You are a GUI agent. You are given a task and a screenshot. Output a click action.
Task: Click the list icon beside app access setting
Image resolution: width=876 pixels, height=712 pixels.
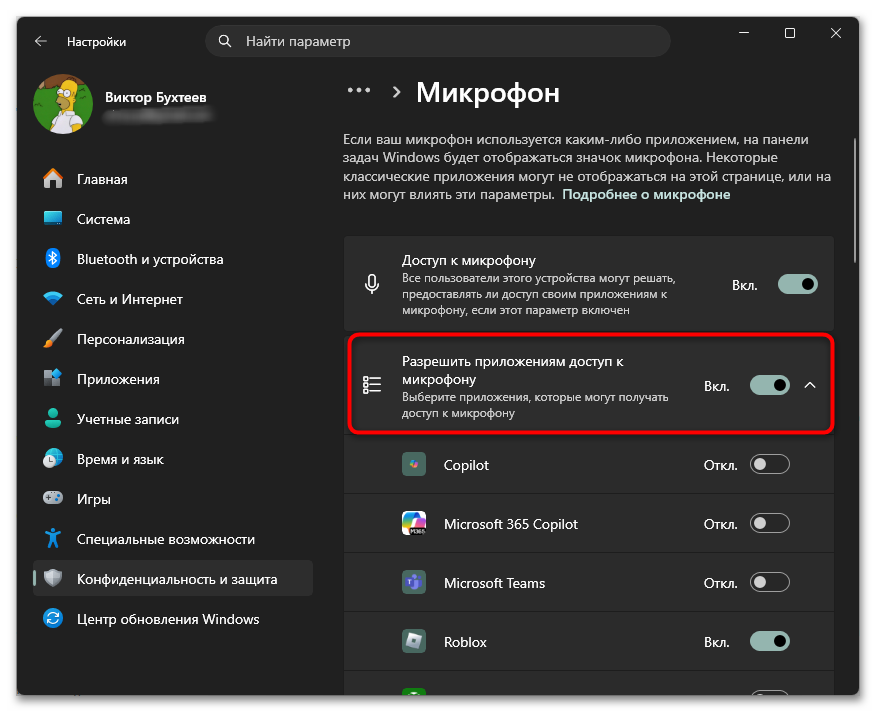[x=372, y=385]
